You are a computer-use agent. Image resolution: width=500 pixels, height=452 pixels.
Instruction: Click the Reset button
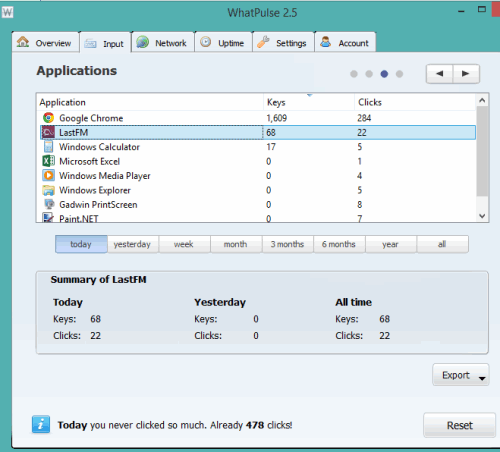pyautogui.click(x=459, y=425)
